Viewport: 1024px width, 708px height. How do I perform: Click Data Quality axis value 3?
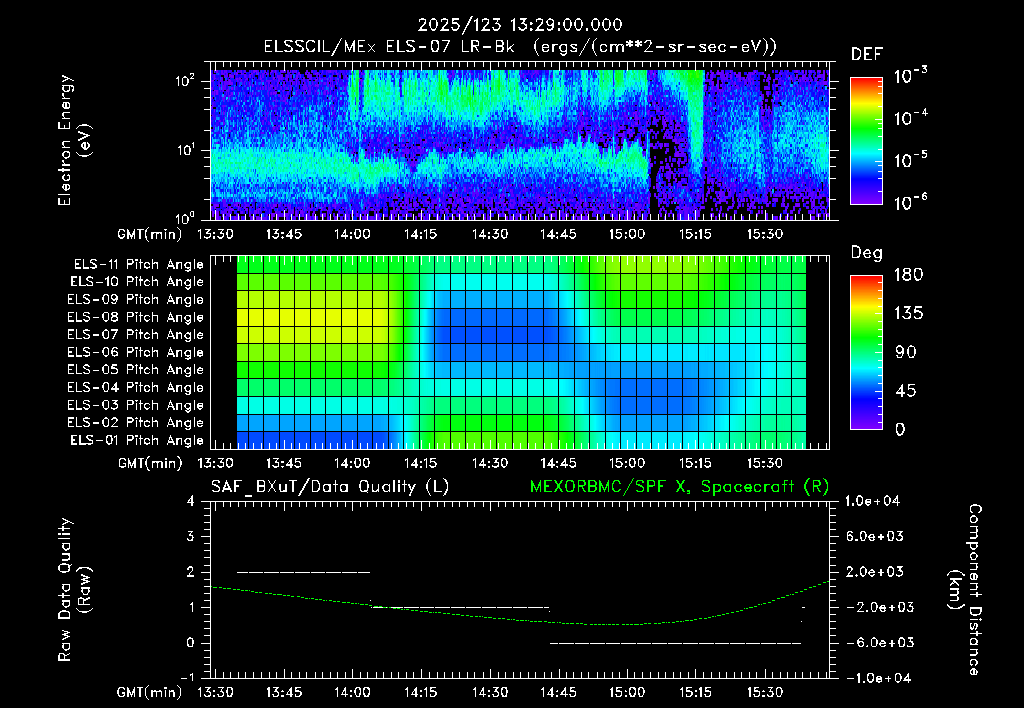191,537
